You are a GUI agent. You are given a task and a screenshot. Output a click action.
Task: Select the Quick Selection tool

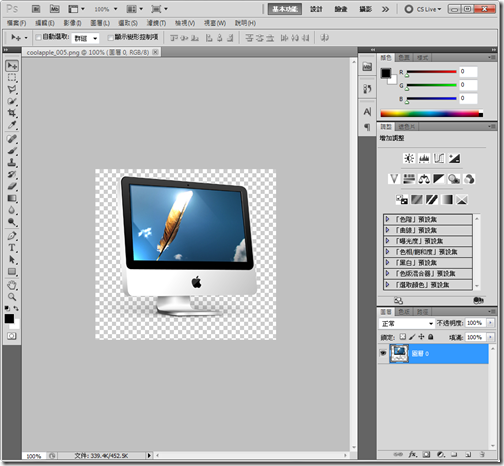tap(12, 101)
